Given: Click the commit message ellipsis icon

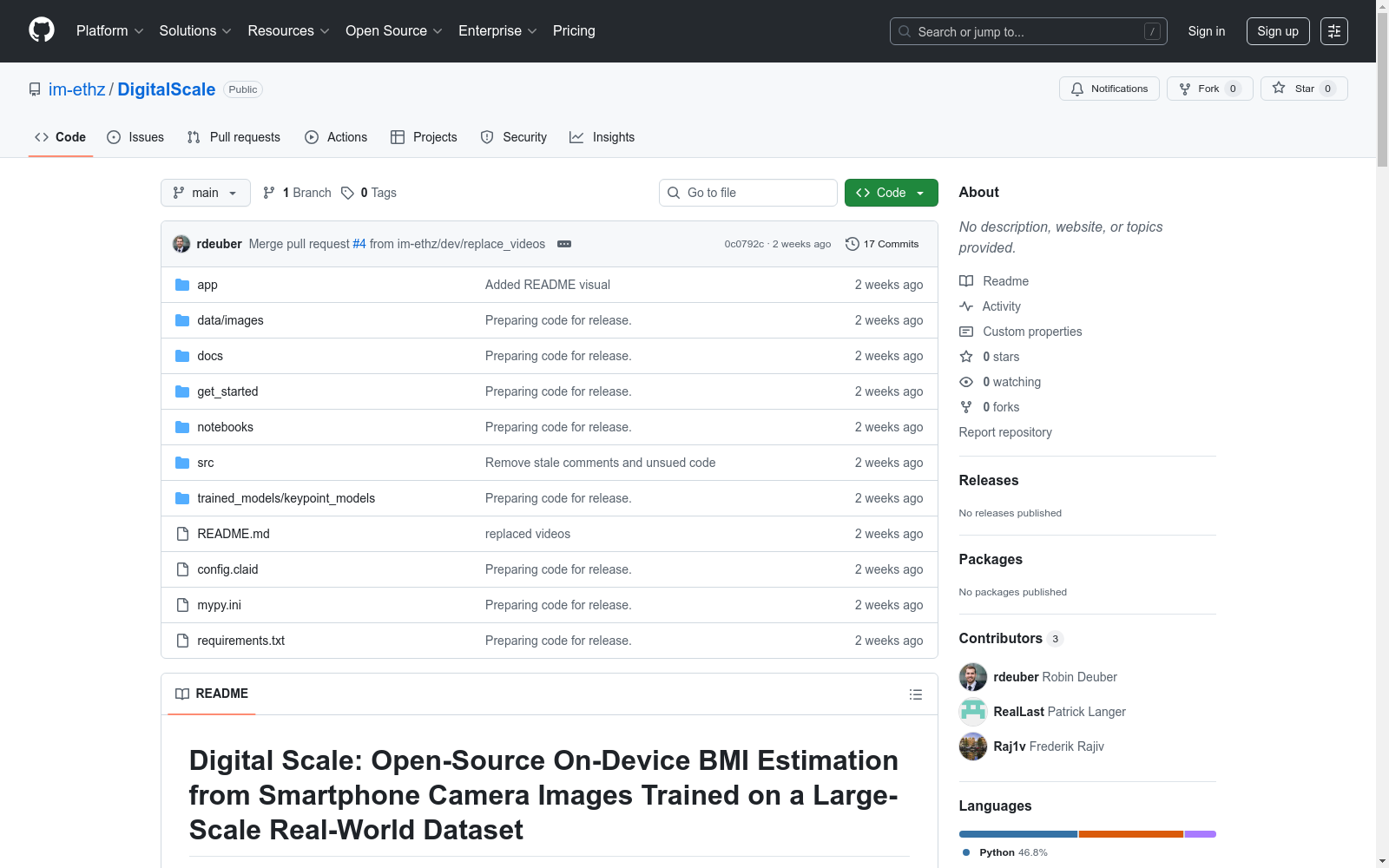Looking at the screenshot, I should click(564, 244).
